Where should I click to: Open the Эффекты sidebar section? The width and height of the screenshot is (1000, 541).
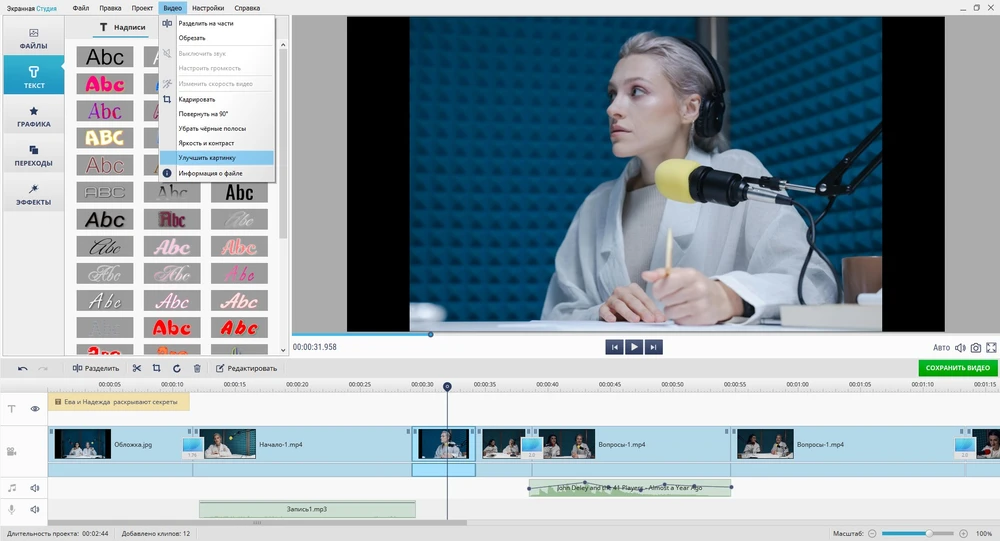[33, 194]
